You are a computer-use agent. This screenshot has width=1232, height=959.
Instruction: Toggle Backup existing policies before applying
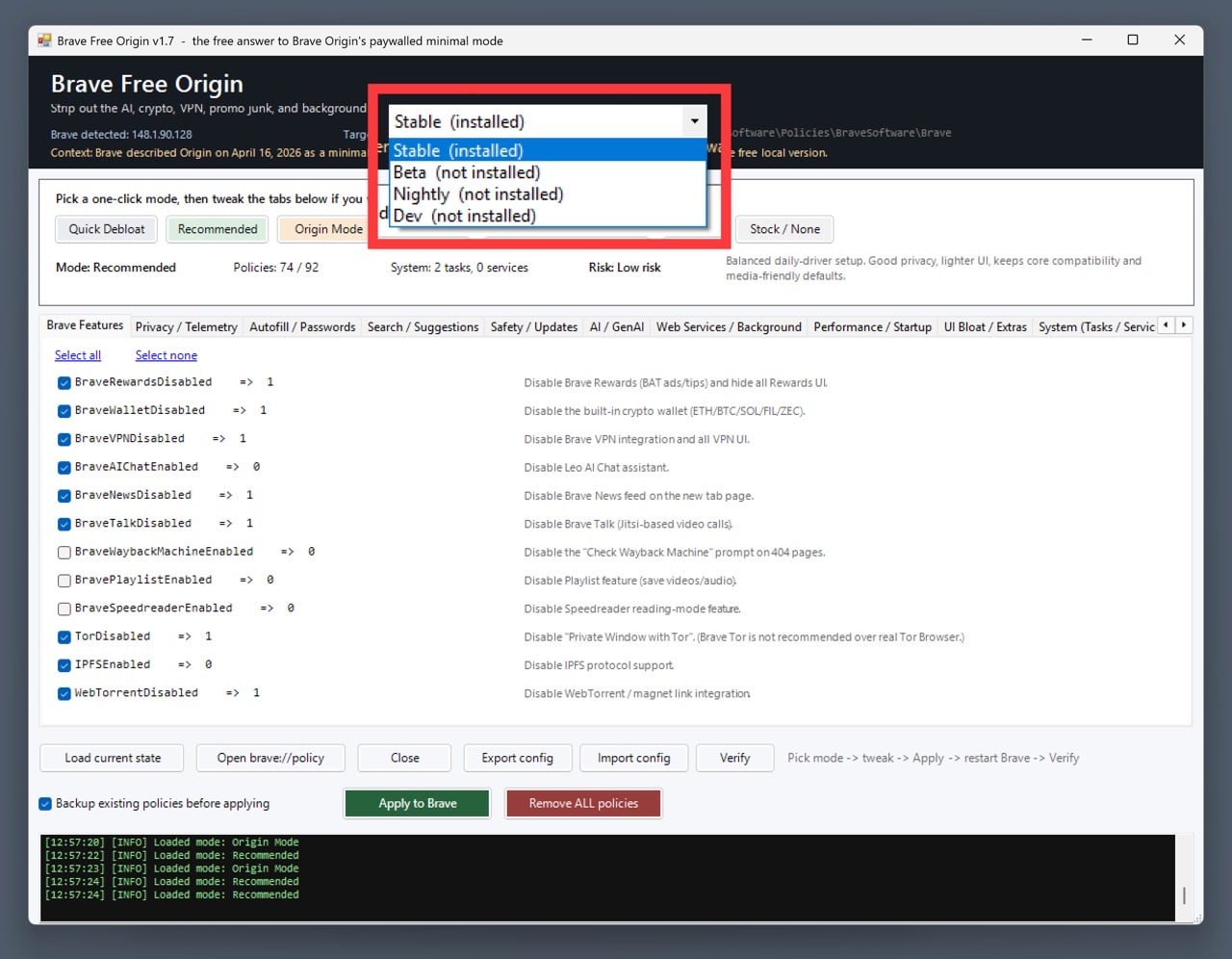(x=45, y=804)
